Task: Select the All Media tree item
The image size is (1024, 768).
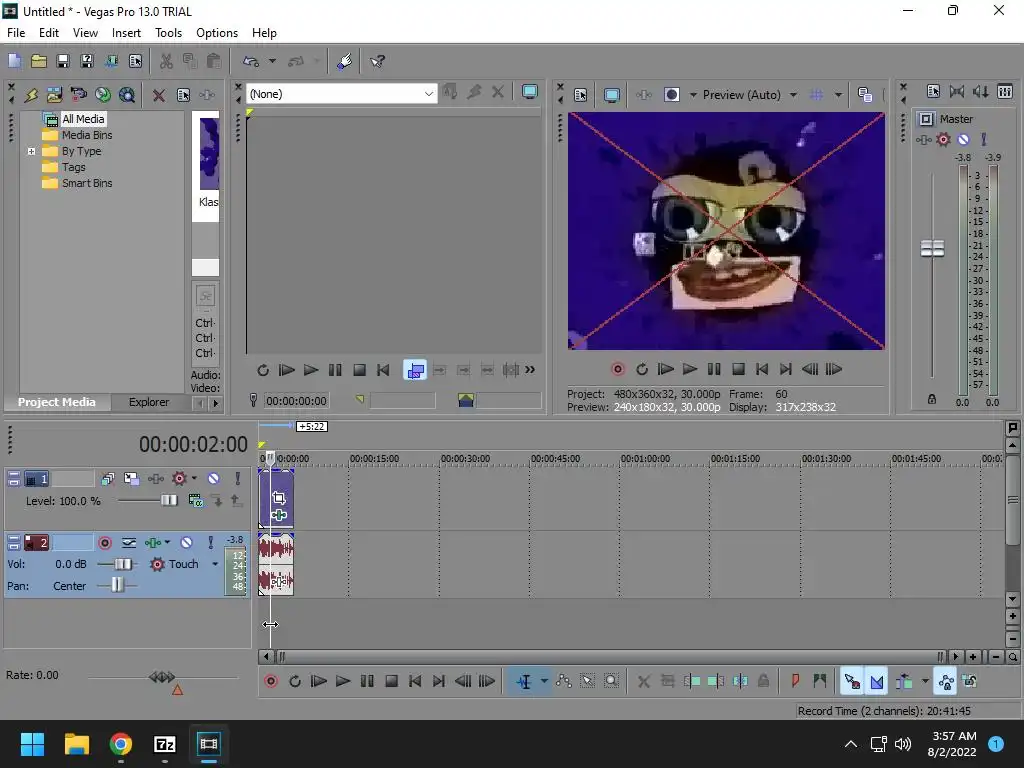Action: coord(83,119)
